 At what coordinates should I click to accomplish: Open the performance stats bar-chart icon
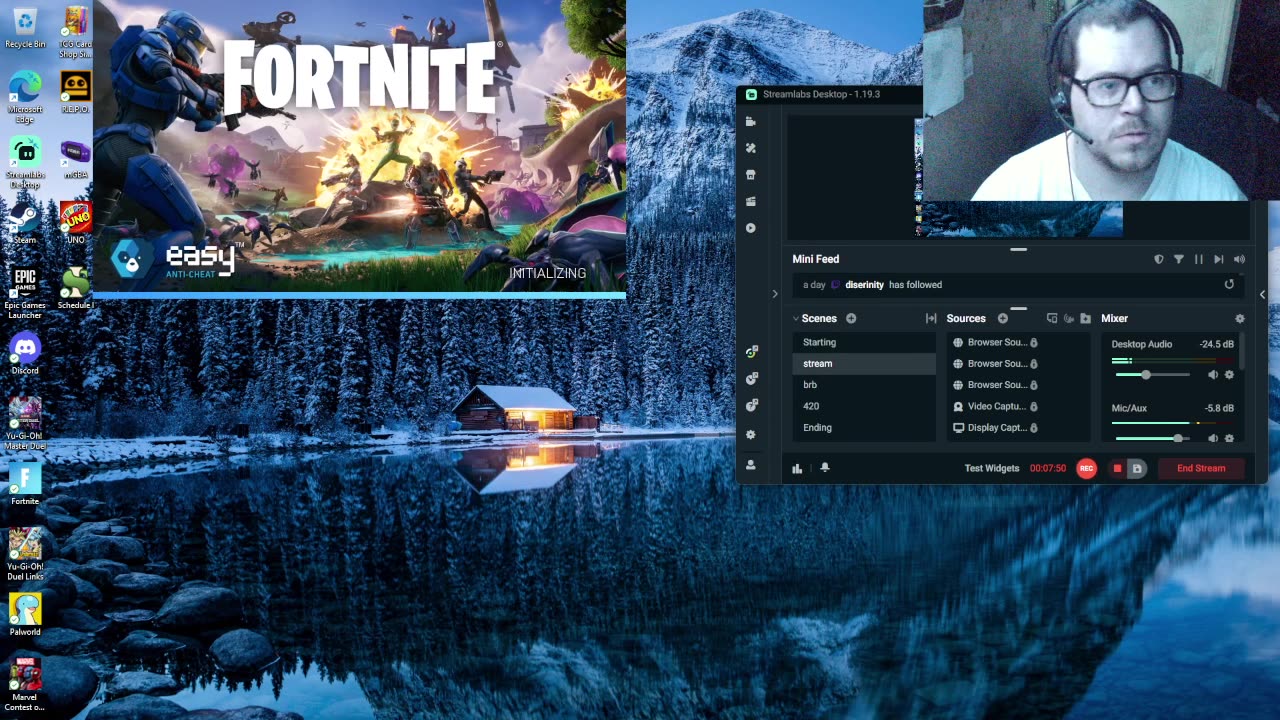pos(797,468)
